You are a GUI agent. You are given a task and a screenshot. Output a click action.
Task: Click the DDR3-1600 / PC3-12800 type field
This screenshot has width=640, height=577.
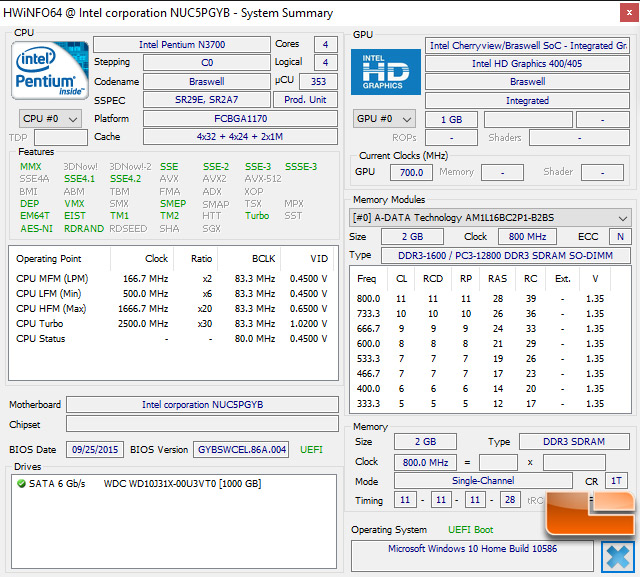click(506, 256)
